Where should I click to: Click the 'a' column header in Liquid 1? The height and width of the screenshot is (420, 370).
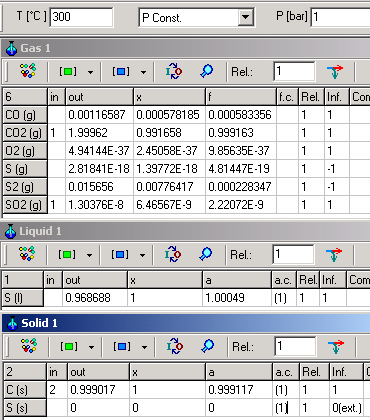(x=237, y=280)
